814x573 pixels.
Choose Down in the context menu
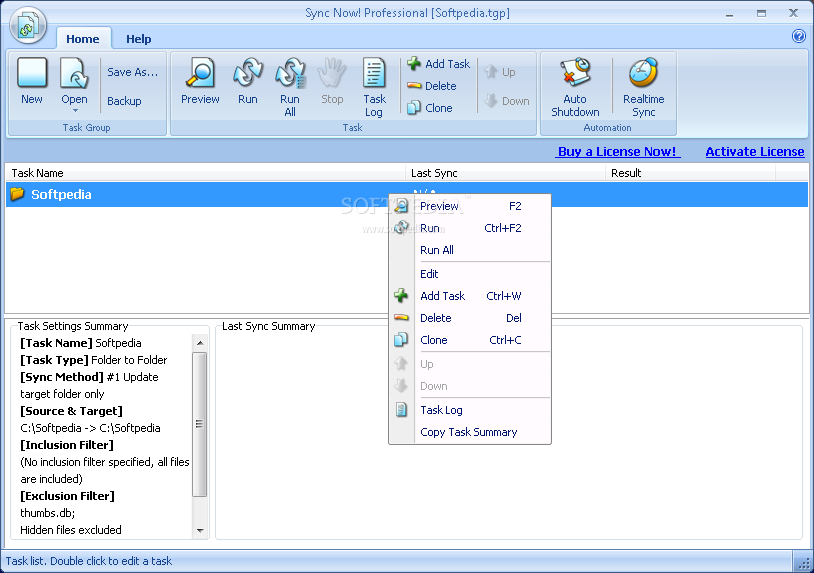pyautogui.click(x=470, y=386)
